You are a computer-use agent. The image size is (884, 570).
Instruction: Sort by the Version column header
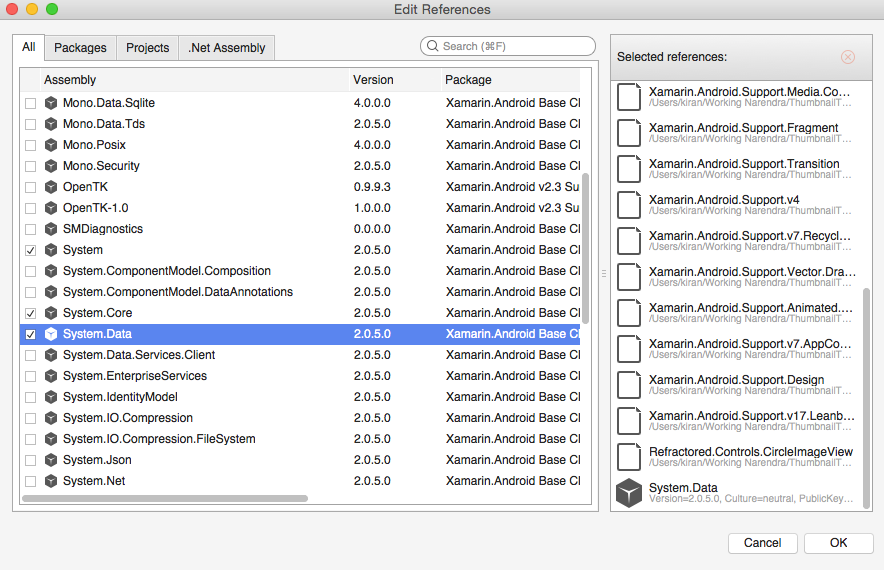click(395, 80)
